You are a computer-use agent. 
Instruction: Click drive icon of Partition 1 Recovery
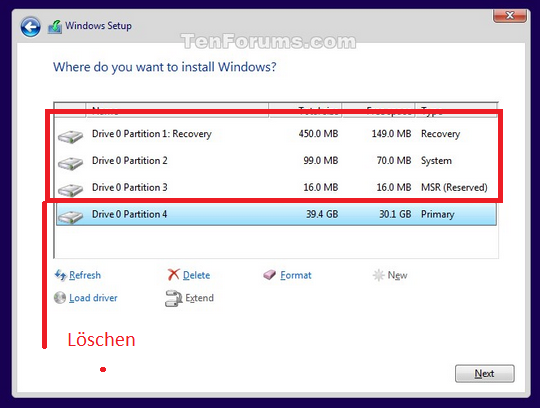coord(71,136)
